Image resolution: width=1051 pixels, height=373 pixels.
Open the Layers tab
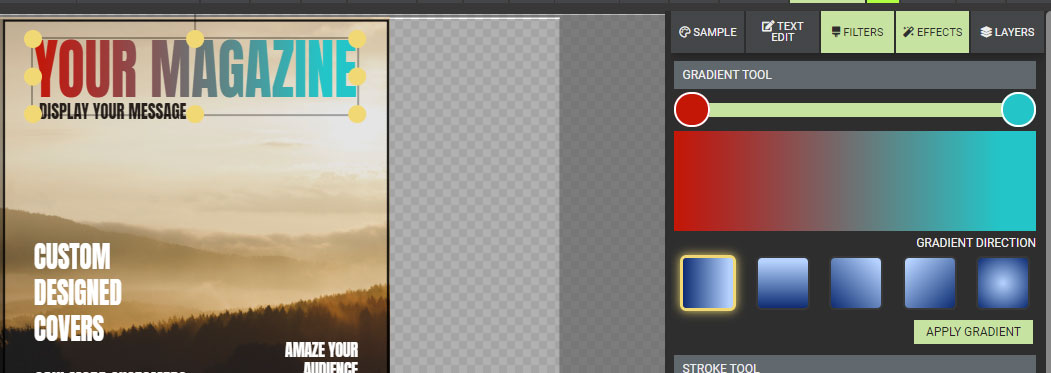tap(1007, 32)
